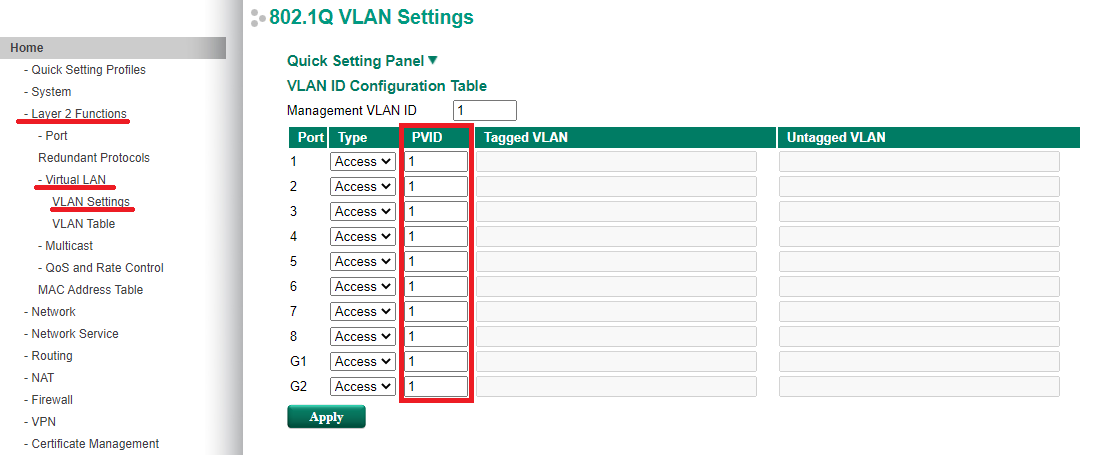Click the Apply button
This screenshot has width=1111, height=455.
326,417
